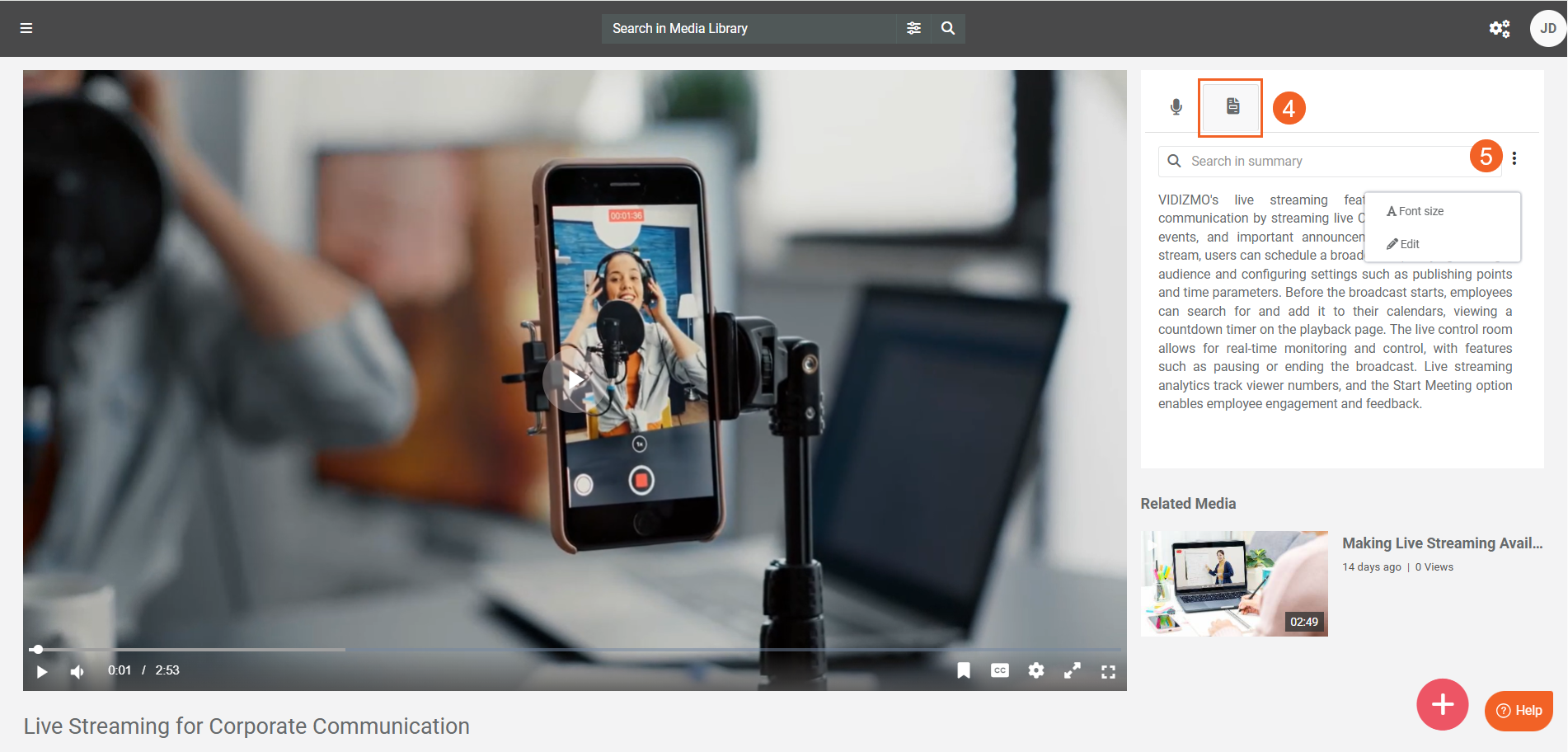Add a bookmark to the video
The image size is (1568, 752).
pyautogui.click(x=963, y=670)
